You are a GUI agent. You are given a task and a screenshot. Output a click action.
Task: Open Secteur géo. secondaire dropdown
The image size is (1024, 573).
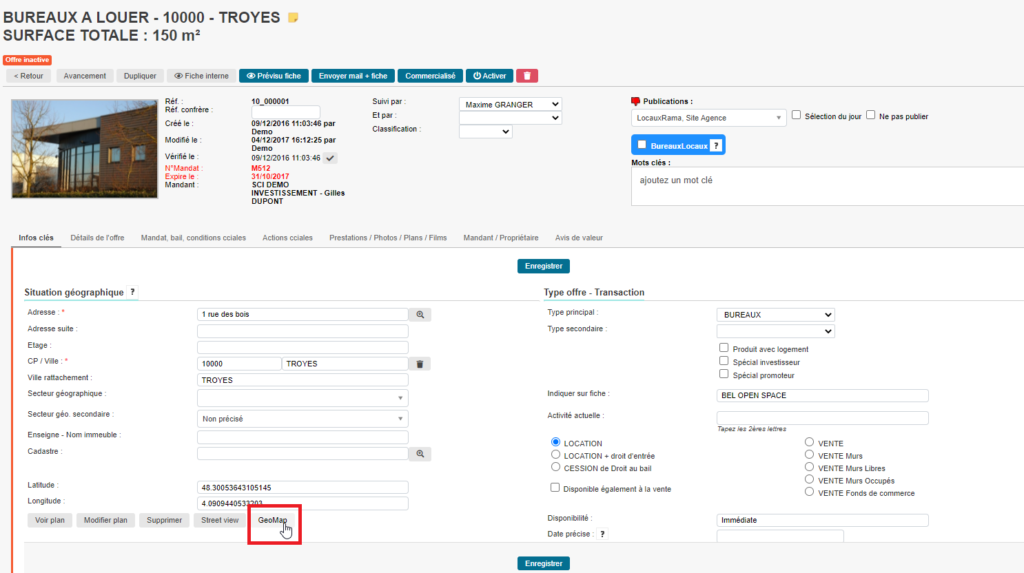(303, 419)
